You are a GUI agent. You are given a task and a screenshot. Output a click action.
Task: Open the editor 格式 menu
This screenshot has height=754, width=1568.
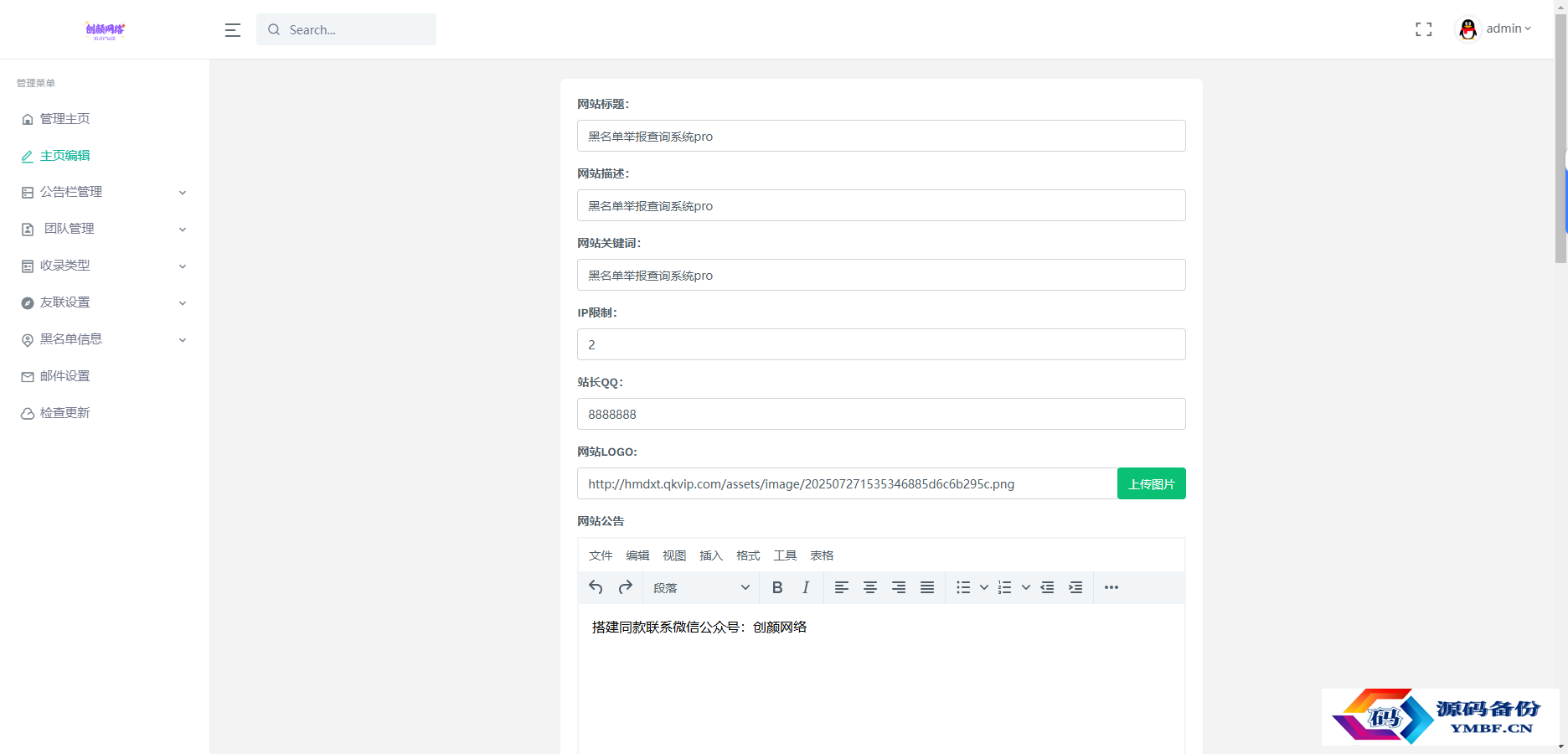tap(748, 555)
